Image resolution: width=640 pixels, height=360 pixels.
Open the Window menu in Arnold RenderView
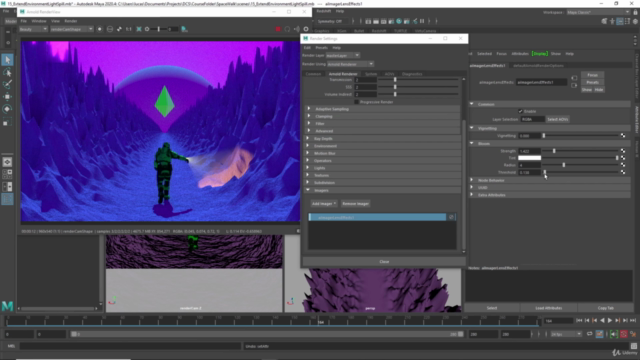pyautogui.click(x=39, y=21)
